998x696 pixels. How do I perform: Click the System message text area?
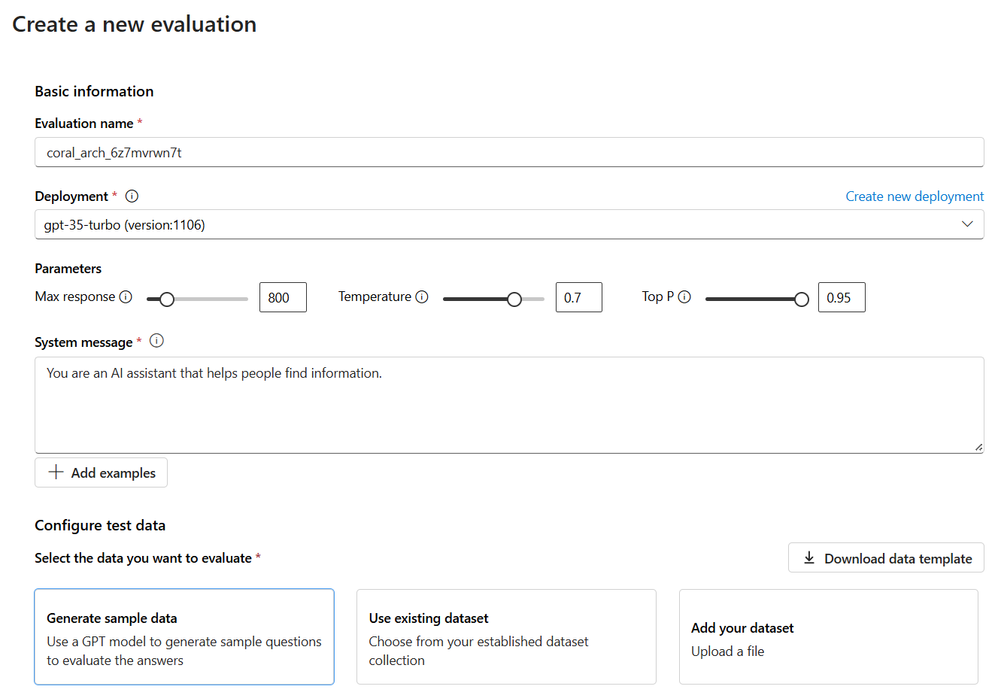pos(509,405)
